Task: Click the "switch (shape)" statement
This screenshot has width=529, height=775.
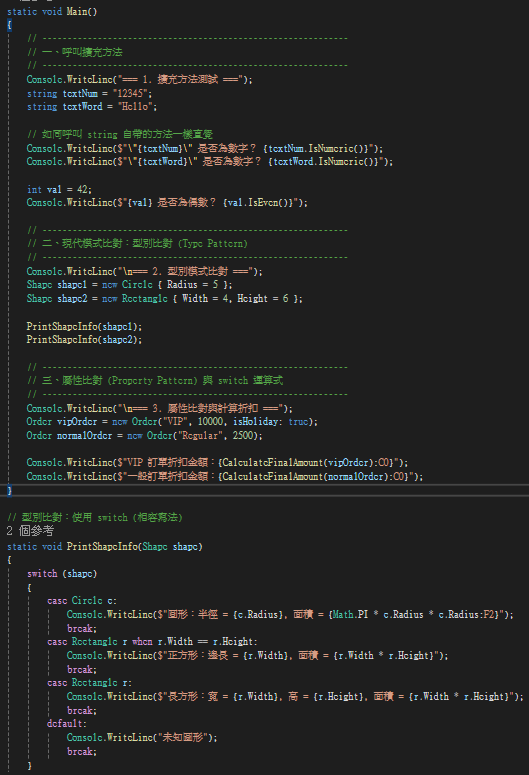Action: [x=62, y=574]
